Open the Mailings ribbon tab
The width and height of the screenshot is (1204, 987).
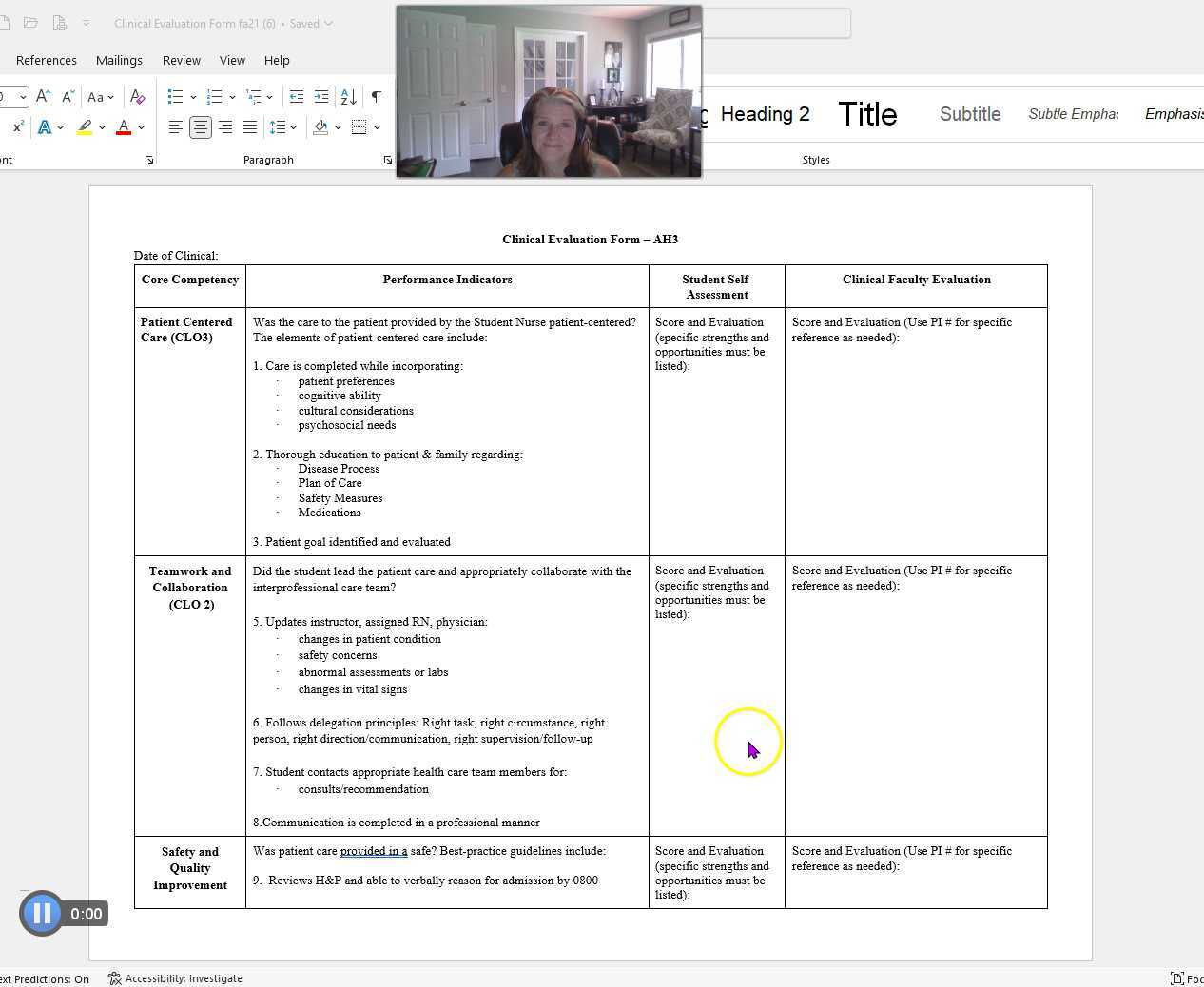tap(119, 60)
